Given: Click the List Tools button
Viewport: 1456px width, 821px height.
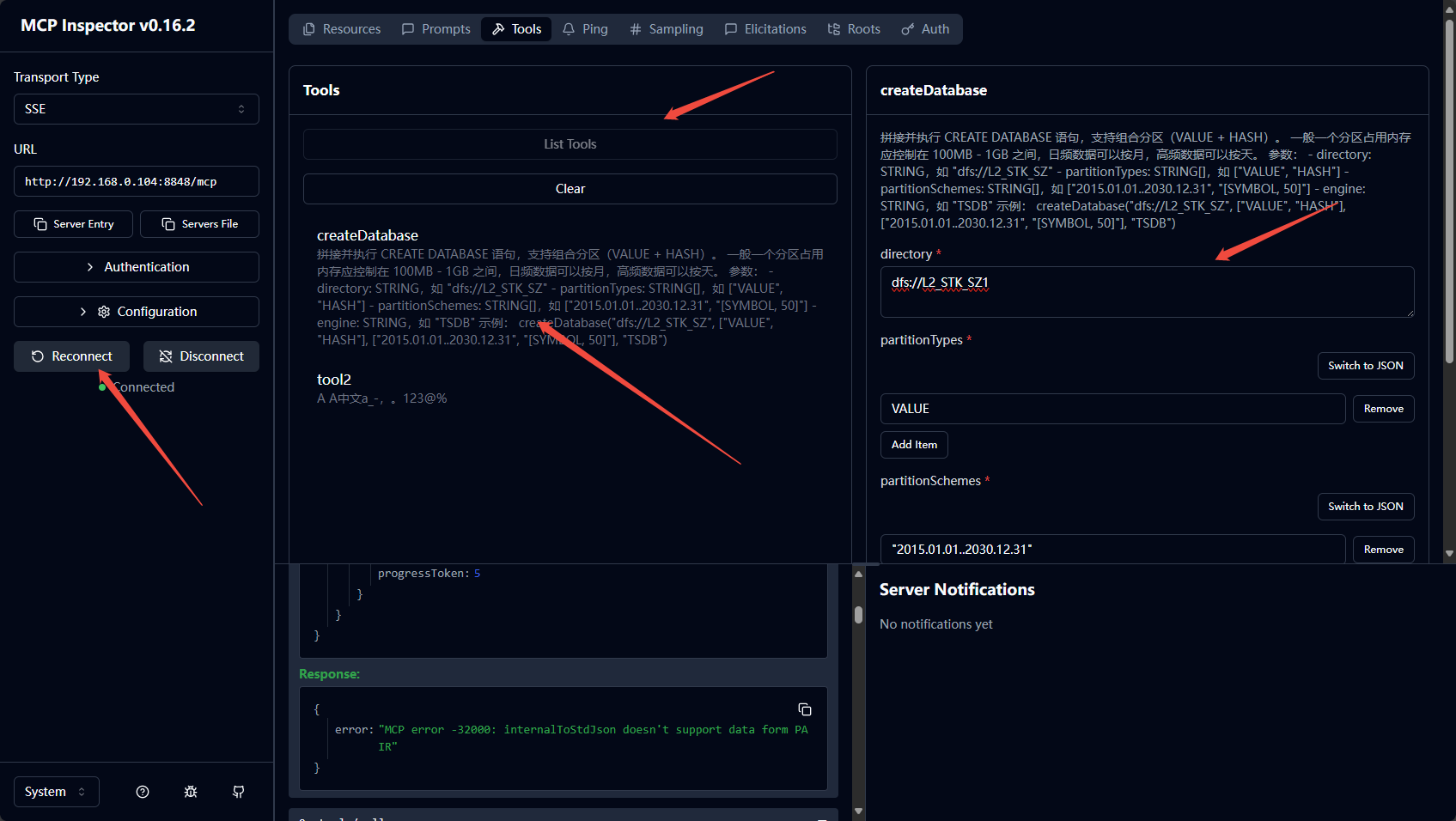Looking at the screenshot, I should point(570,144).
